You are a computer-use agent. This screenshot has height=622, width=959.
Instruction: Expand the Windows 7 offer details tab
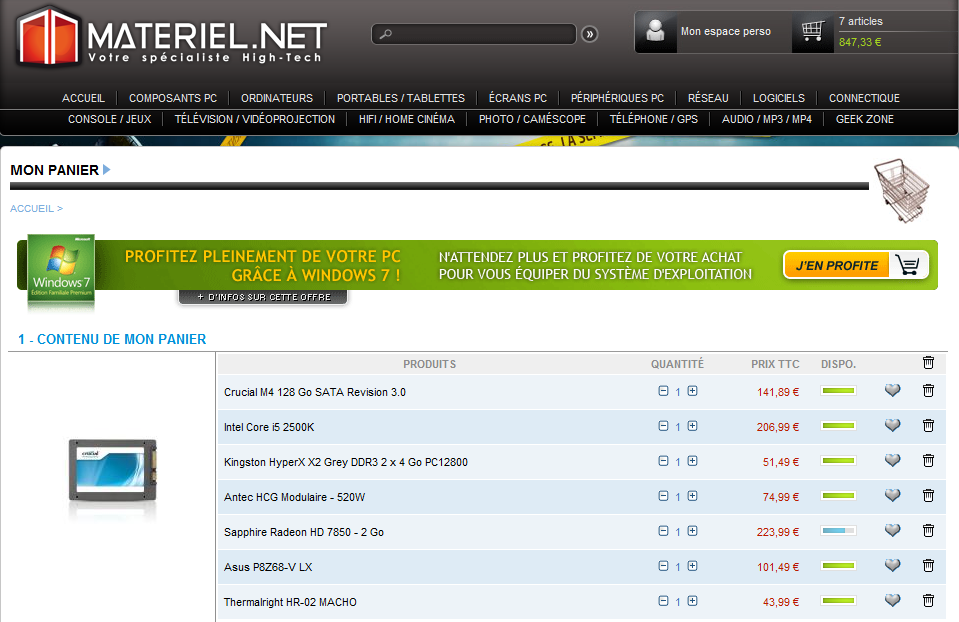[x=263, y=297]
